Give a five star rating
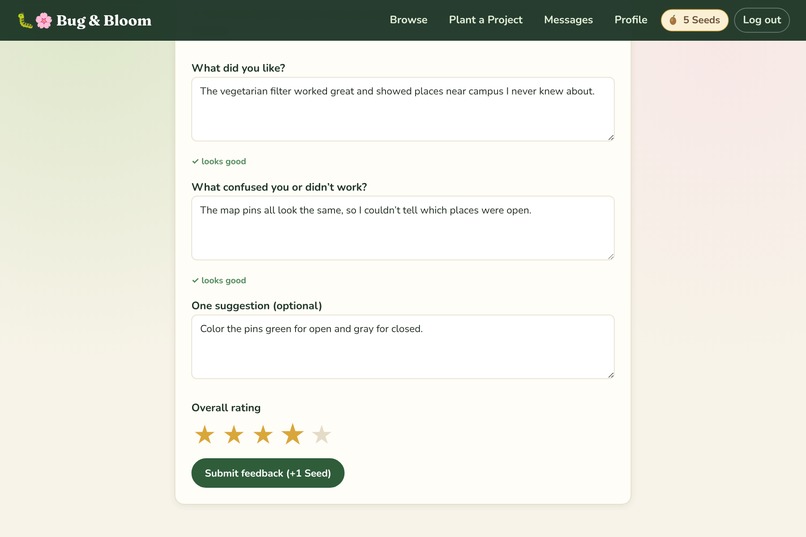Viewport: 806px width, 537px height. pos(322,435)
